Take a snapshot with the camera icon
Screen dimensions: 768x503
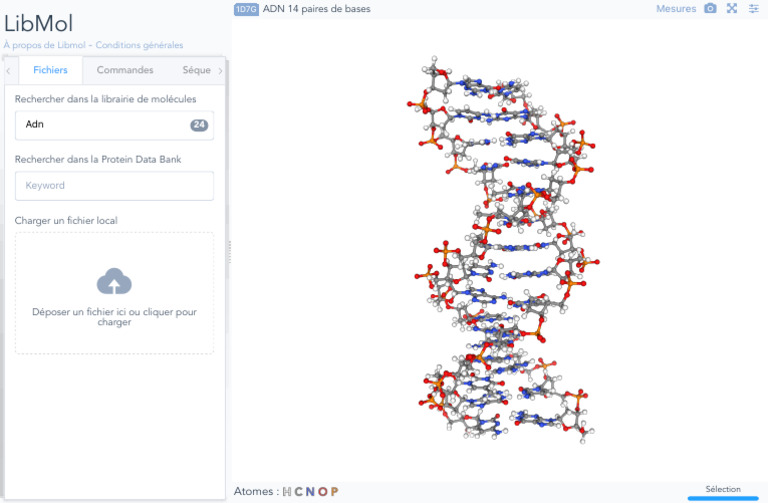click(x=710, y=9)
